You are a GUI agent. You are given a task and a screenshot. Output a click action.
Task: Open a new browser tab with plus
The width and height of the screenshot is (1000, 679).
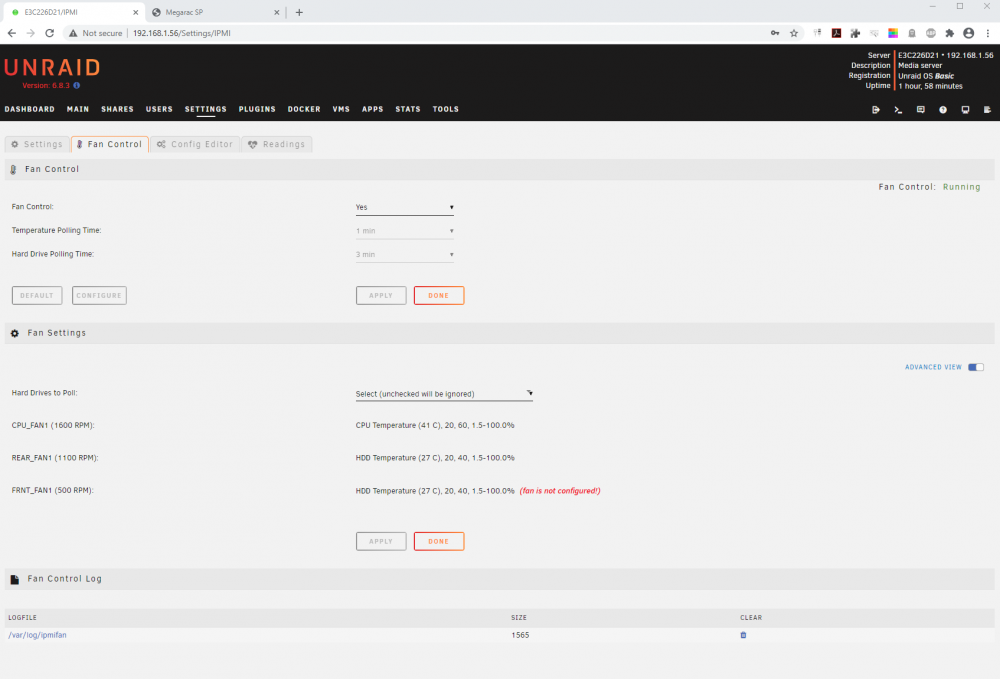[x=299, y=12]
